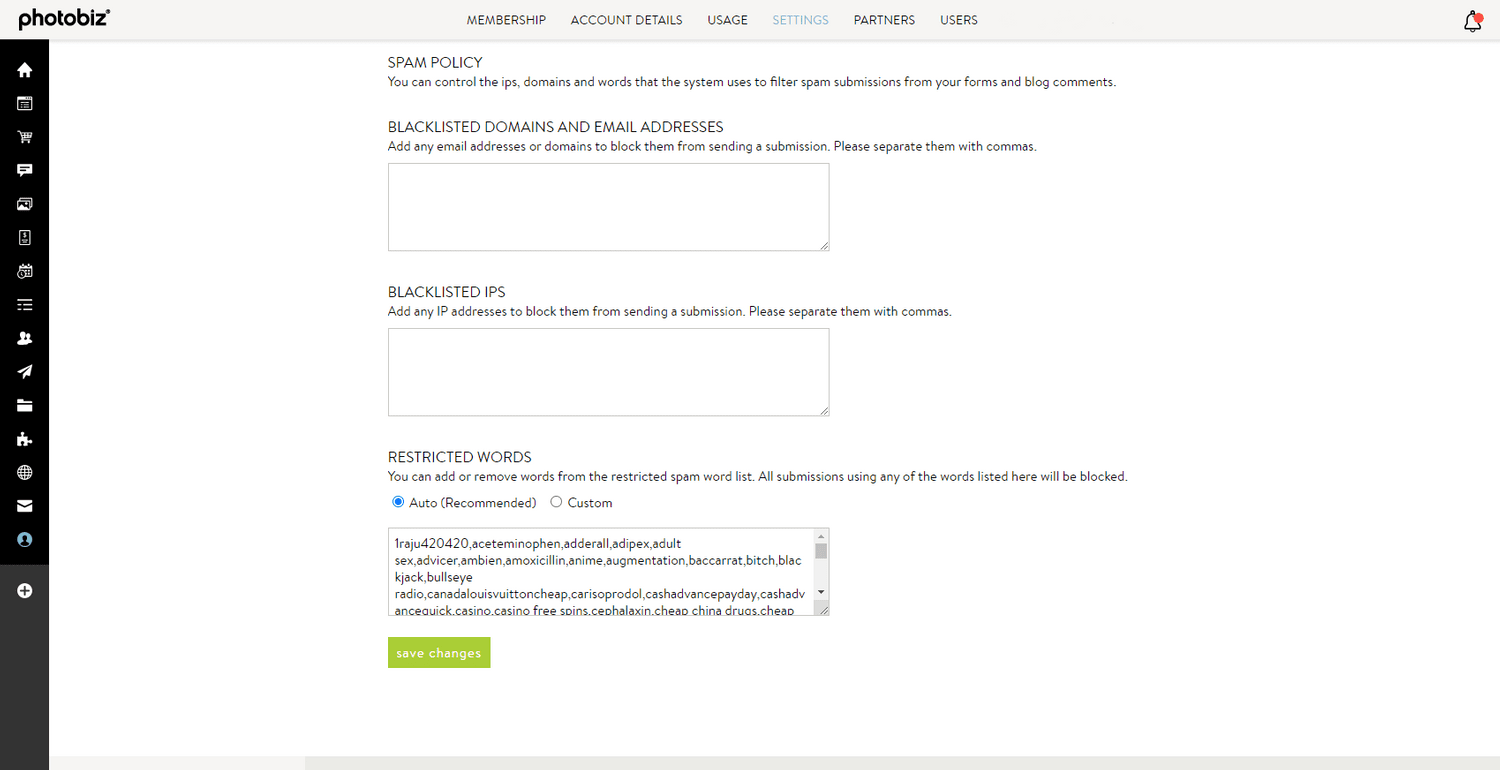Open the Home dashboard icon in sidebar
This screenshot has width=1500, height=770.
(x=24, y=69)
